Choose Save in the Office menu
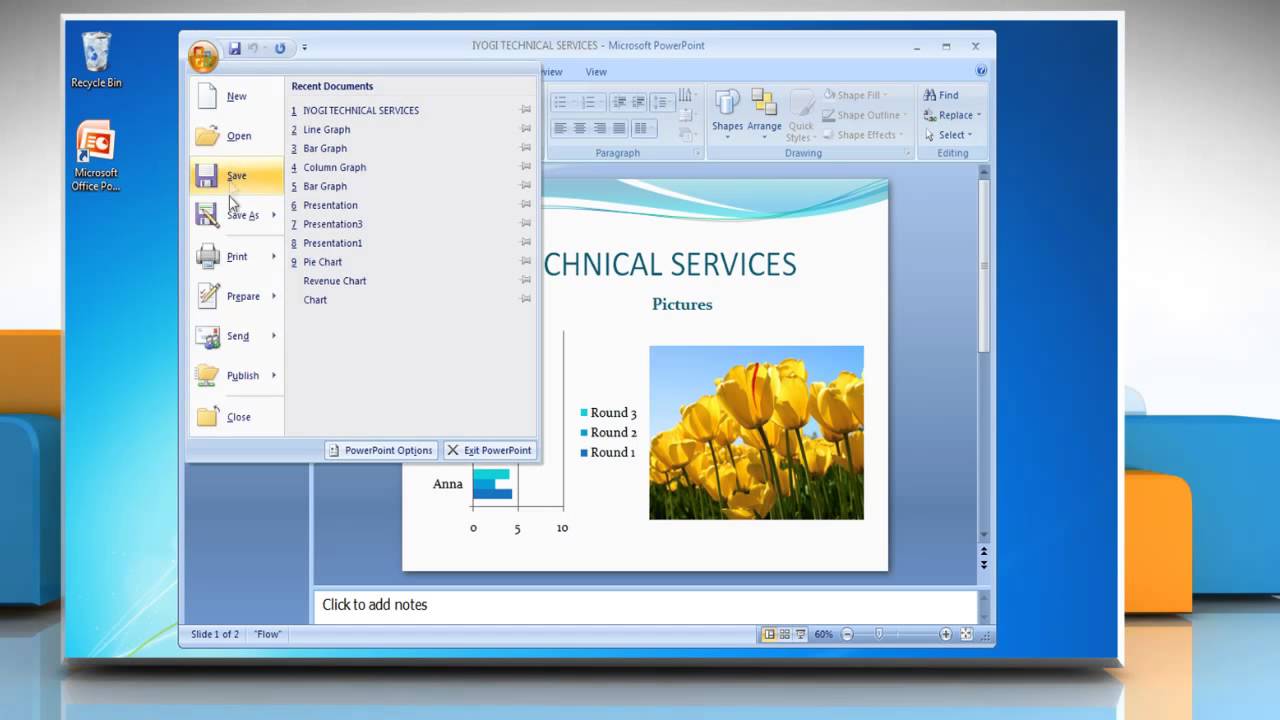 coord(236,176)
